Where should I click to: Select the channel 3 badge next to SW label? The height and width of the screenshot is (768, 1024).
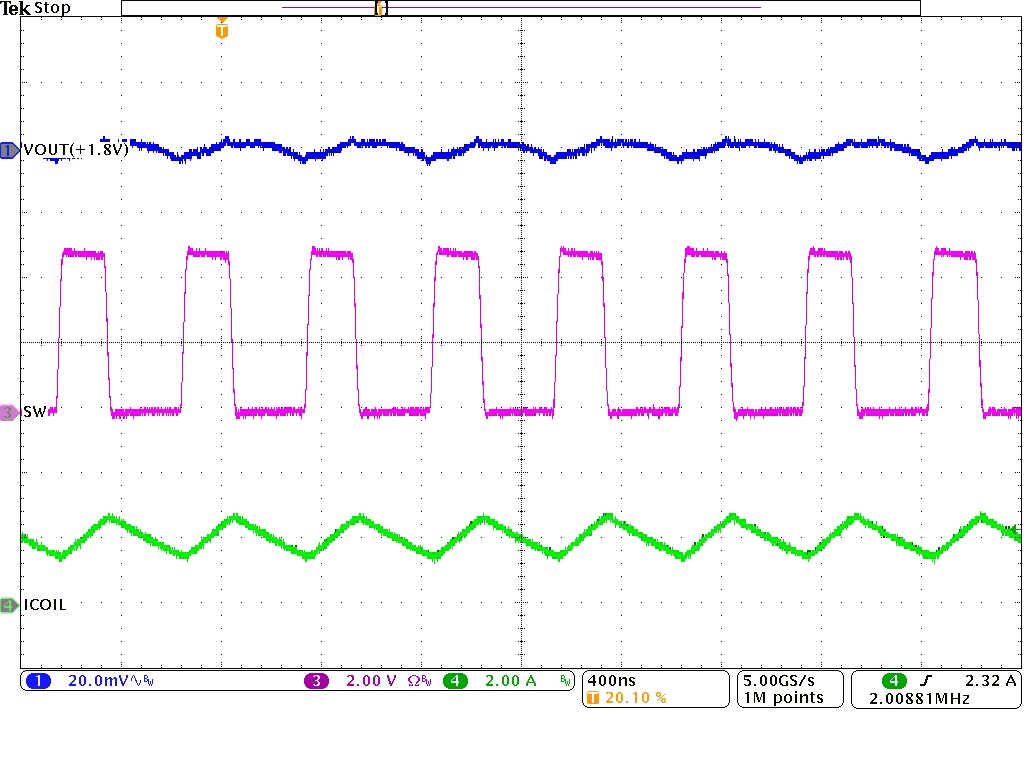tap(7, 411)
